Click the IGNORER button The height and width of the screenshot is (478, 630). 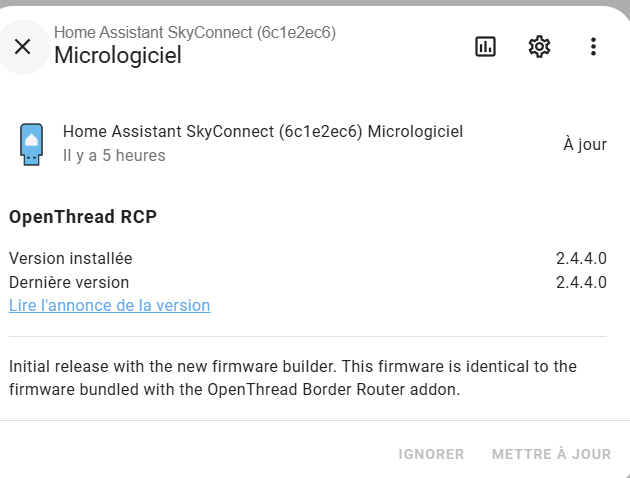pyautogui.click(x=431, y=454)
